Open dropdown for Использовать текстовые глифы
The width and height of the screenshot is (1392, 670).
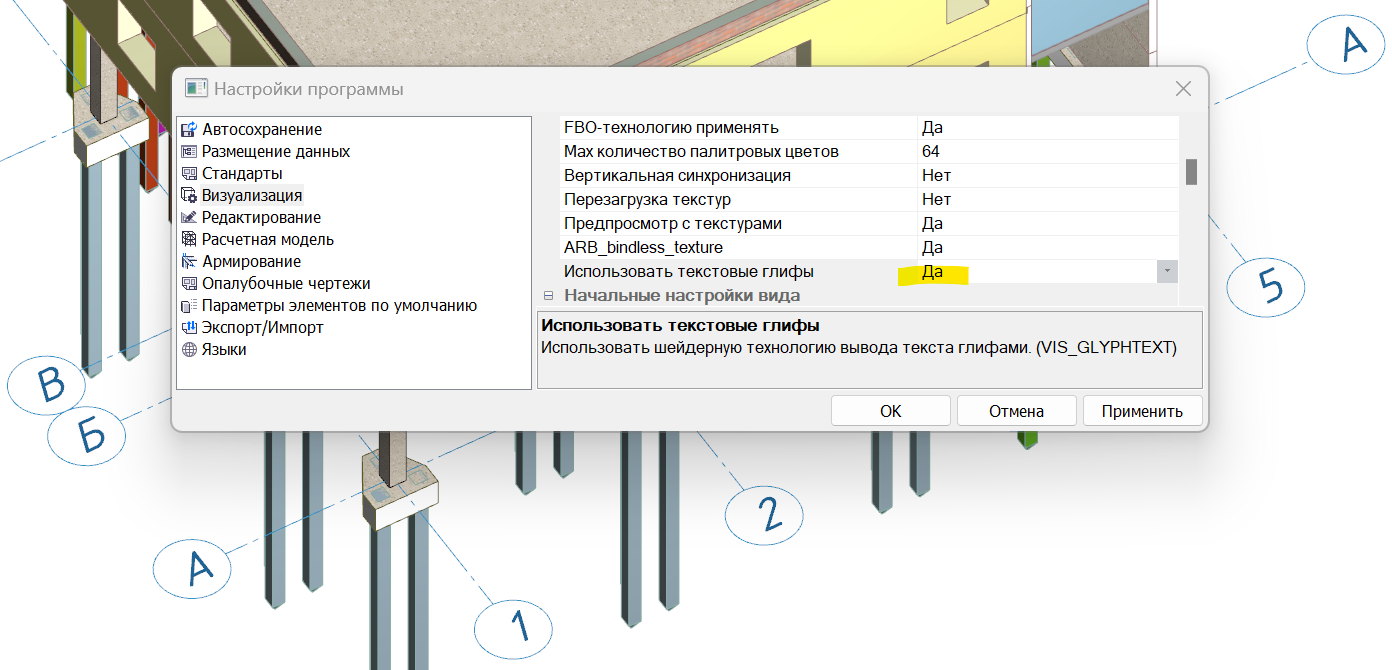[x=1167, y=272]
